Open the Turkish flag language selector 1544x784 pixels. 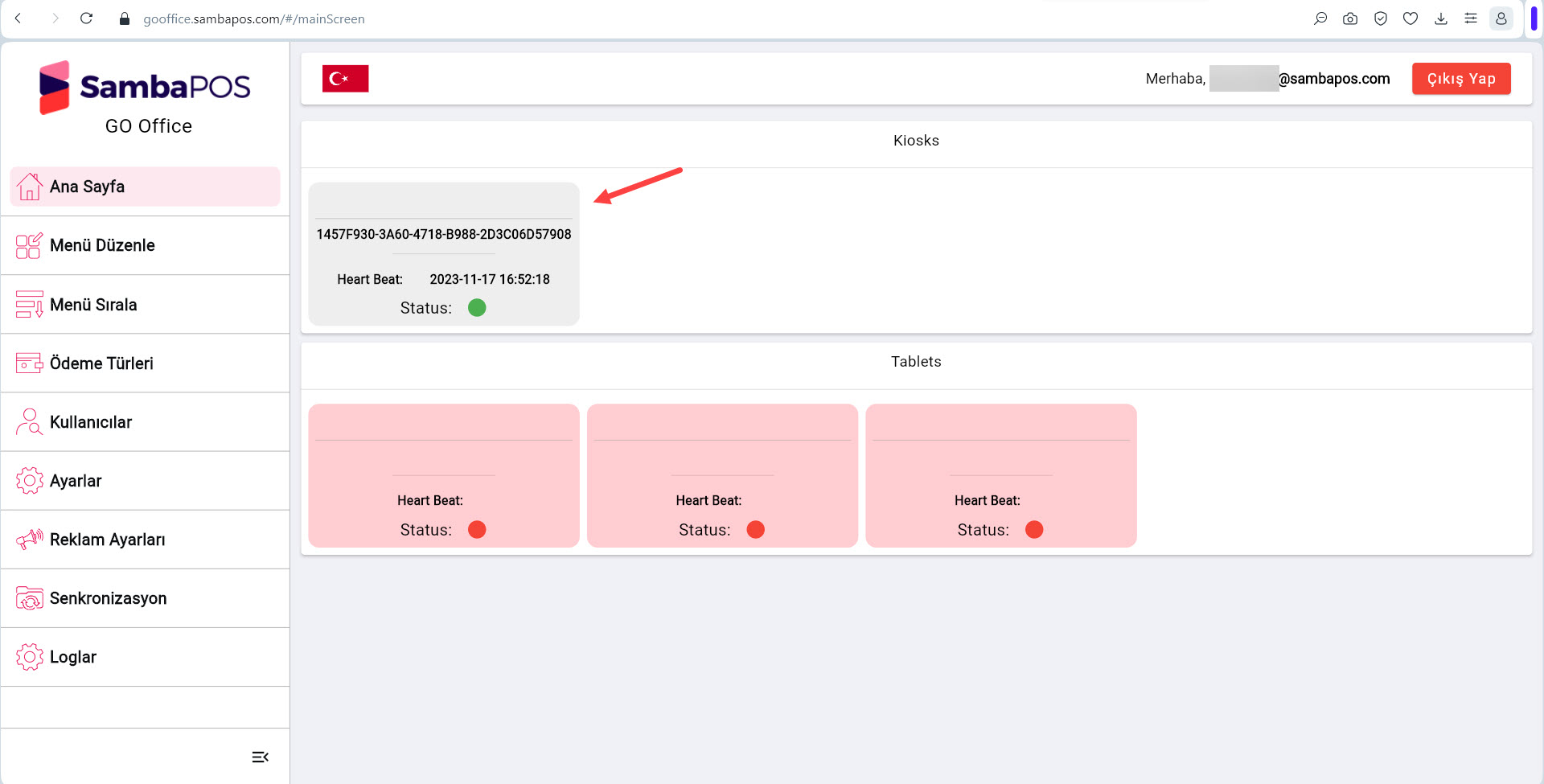click(345, 78)
